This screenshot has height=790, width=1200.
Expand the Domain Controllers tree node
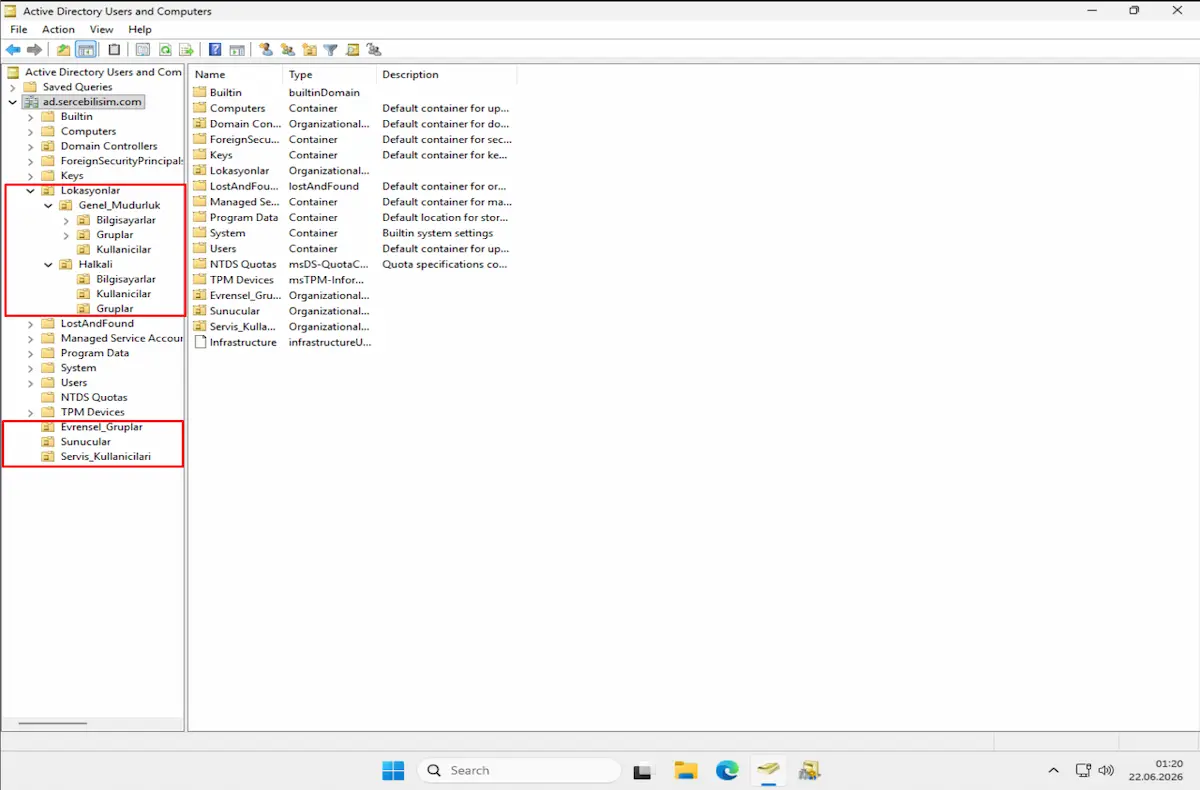tap(30, 146)
